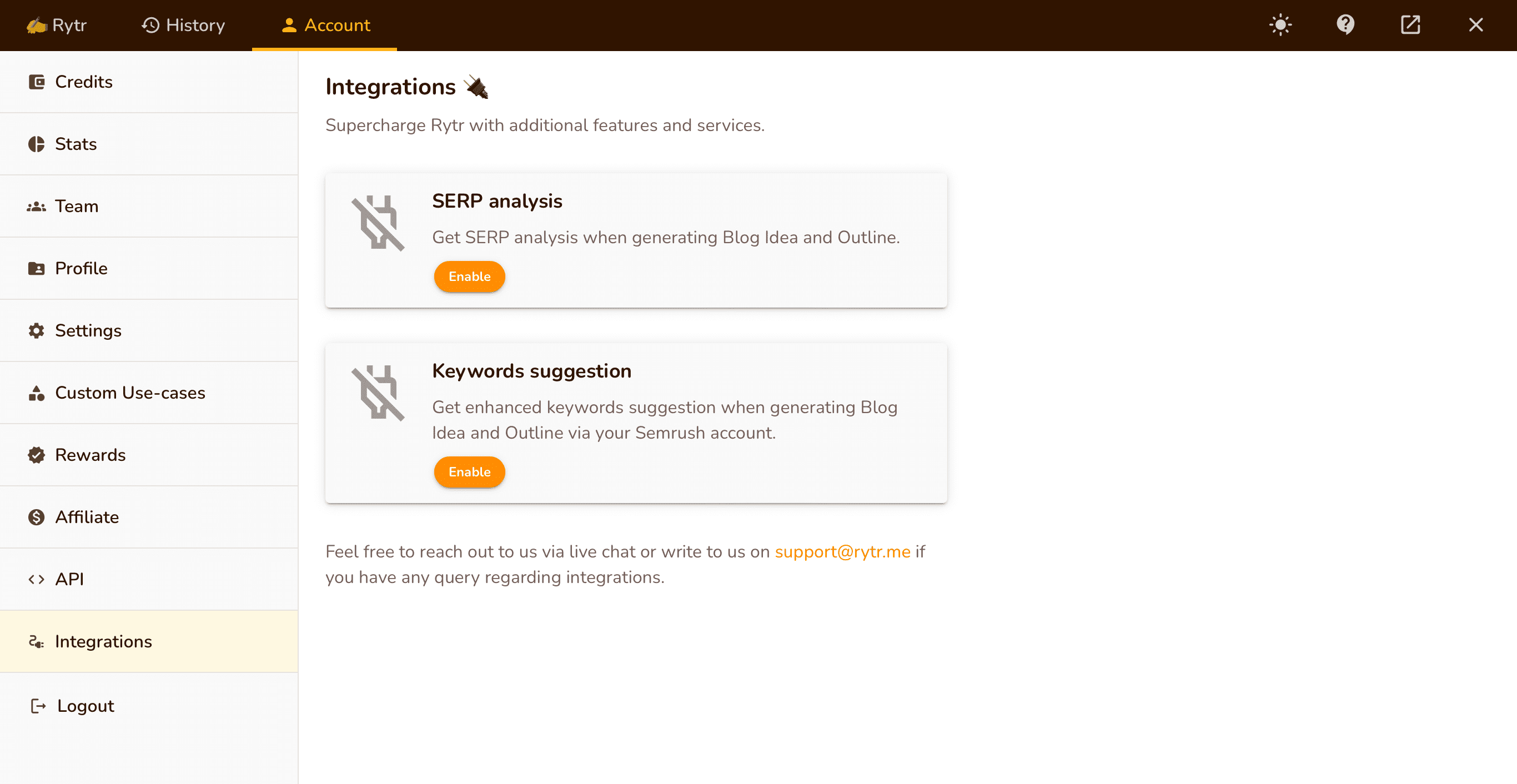Enable the Keywords suggestion integration

point(469,473)
